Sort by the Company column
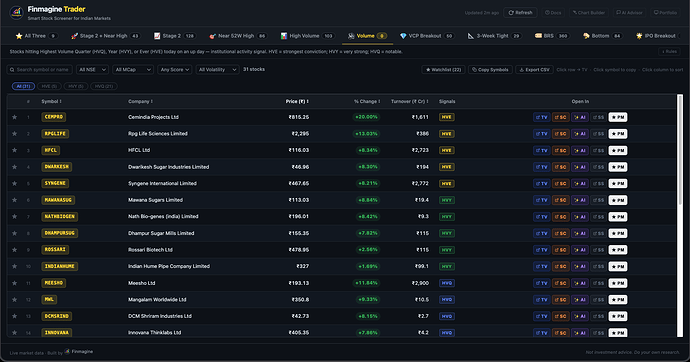This screenshot has width=690, height=362. coord(140,102)
